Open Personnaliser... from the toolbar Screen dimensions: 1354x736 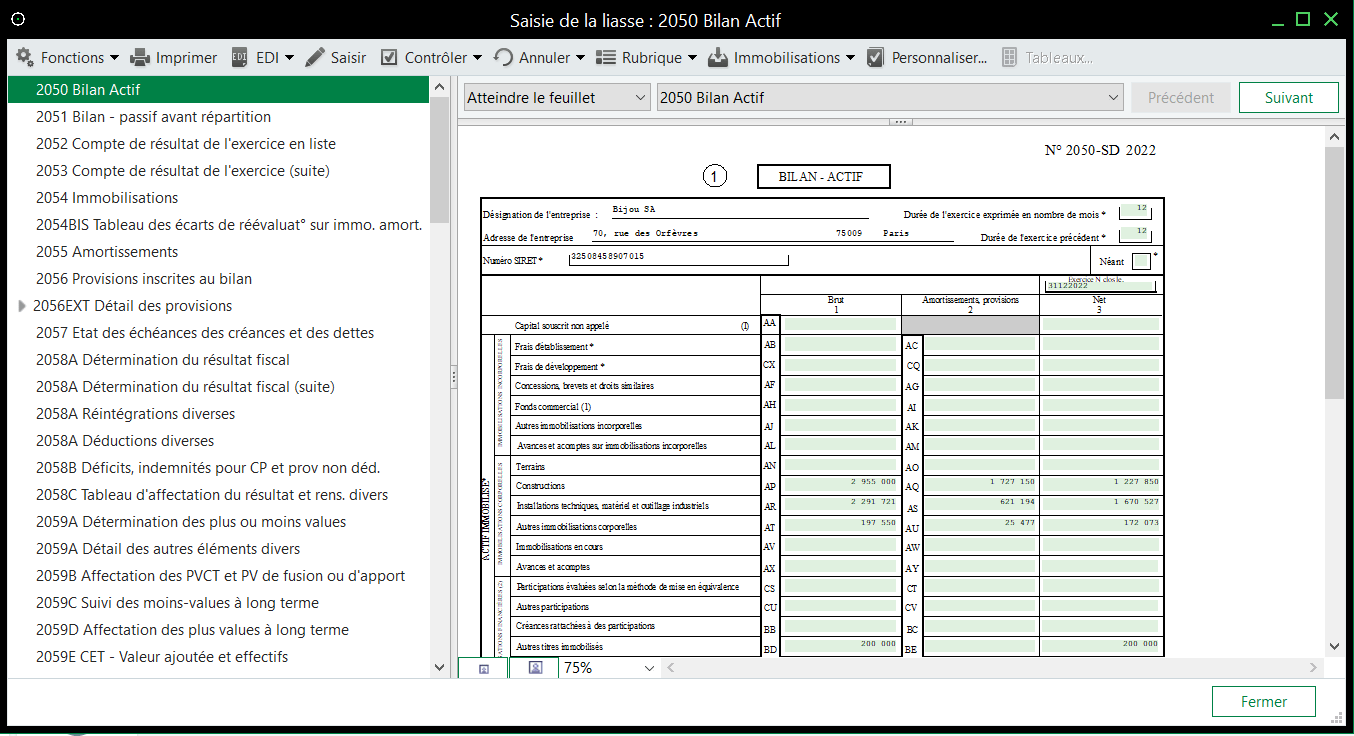(927, 58)
